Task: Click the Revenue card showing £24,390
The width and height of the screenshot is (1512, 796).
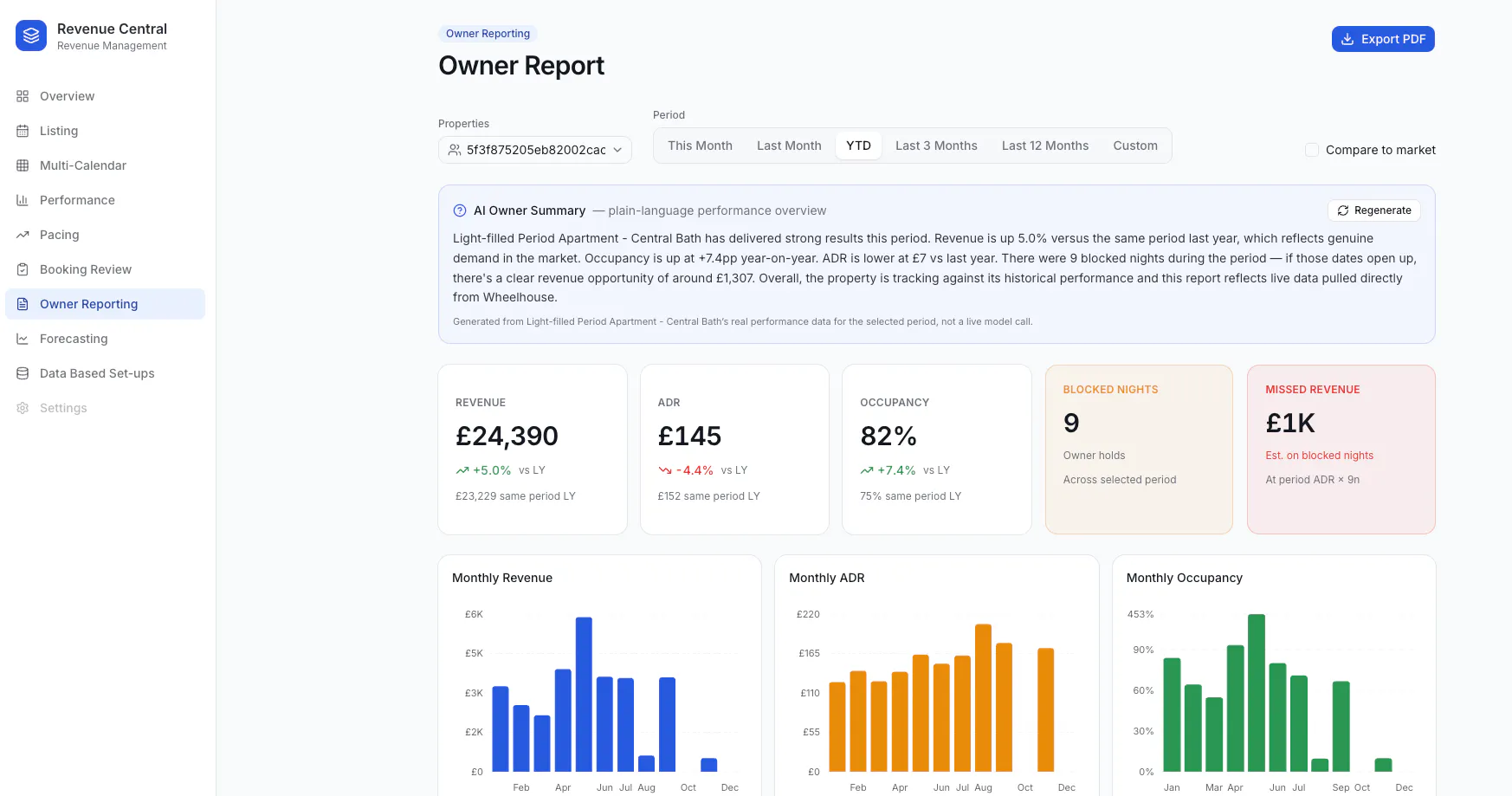Action: (x=533, y=450)
